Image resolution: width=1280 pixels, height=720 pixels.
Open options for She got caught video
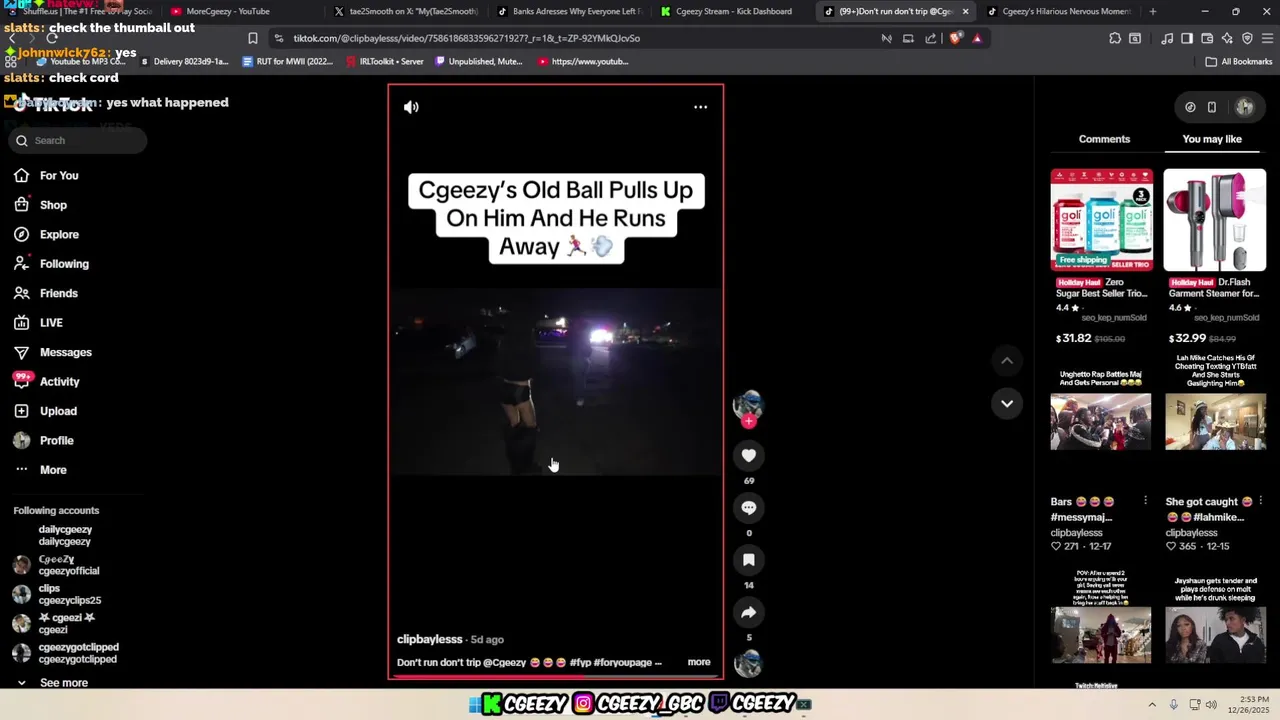coord(1260,501)
